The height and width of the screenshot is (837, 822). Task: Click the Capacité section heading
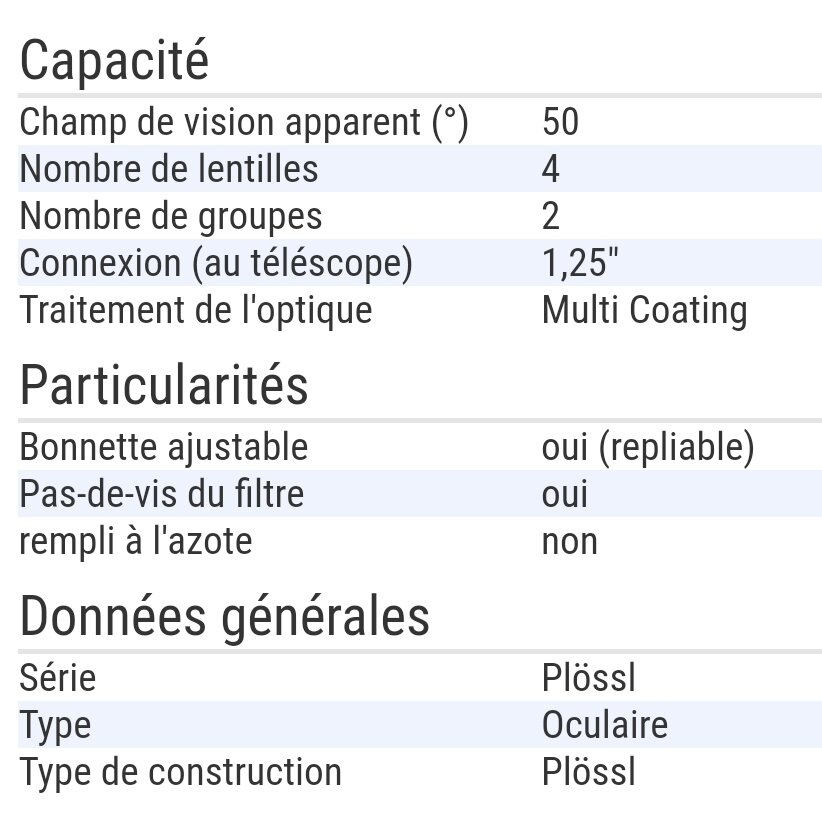[114, 61]
